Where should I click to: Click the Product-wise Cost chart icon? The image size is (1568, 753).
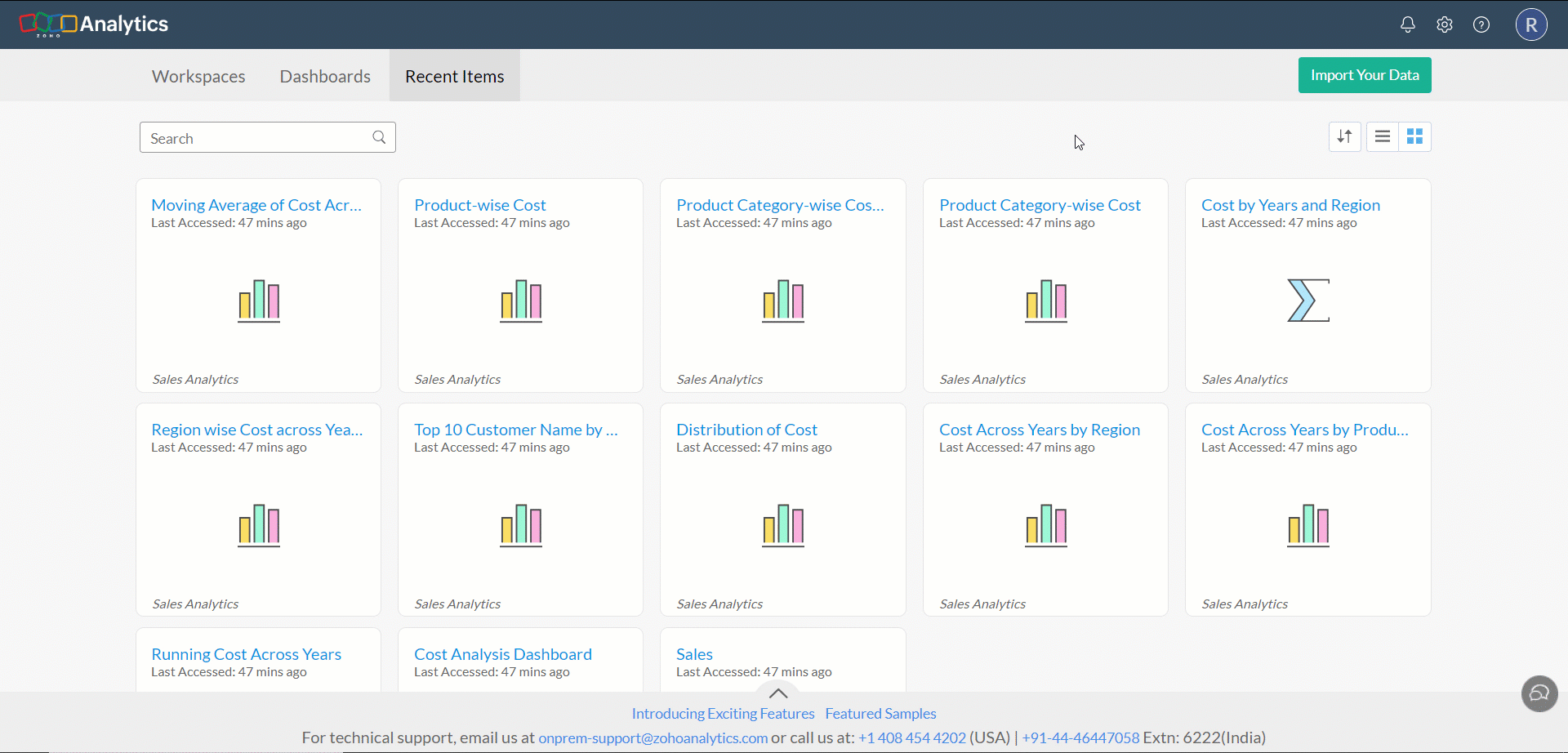tap(521, 301)
